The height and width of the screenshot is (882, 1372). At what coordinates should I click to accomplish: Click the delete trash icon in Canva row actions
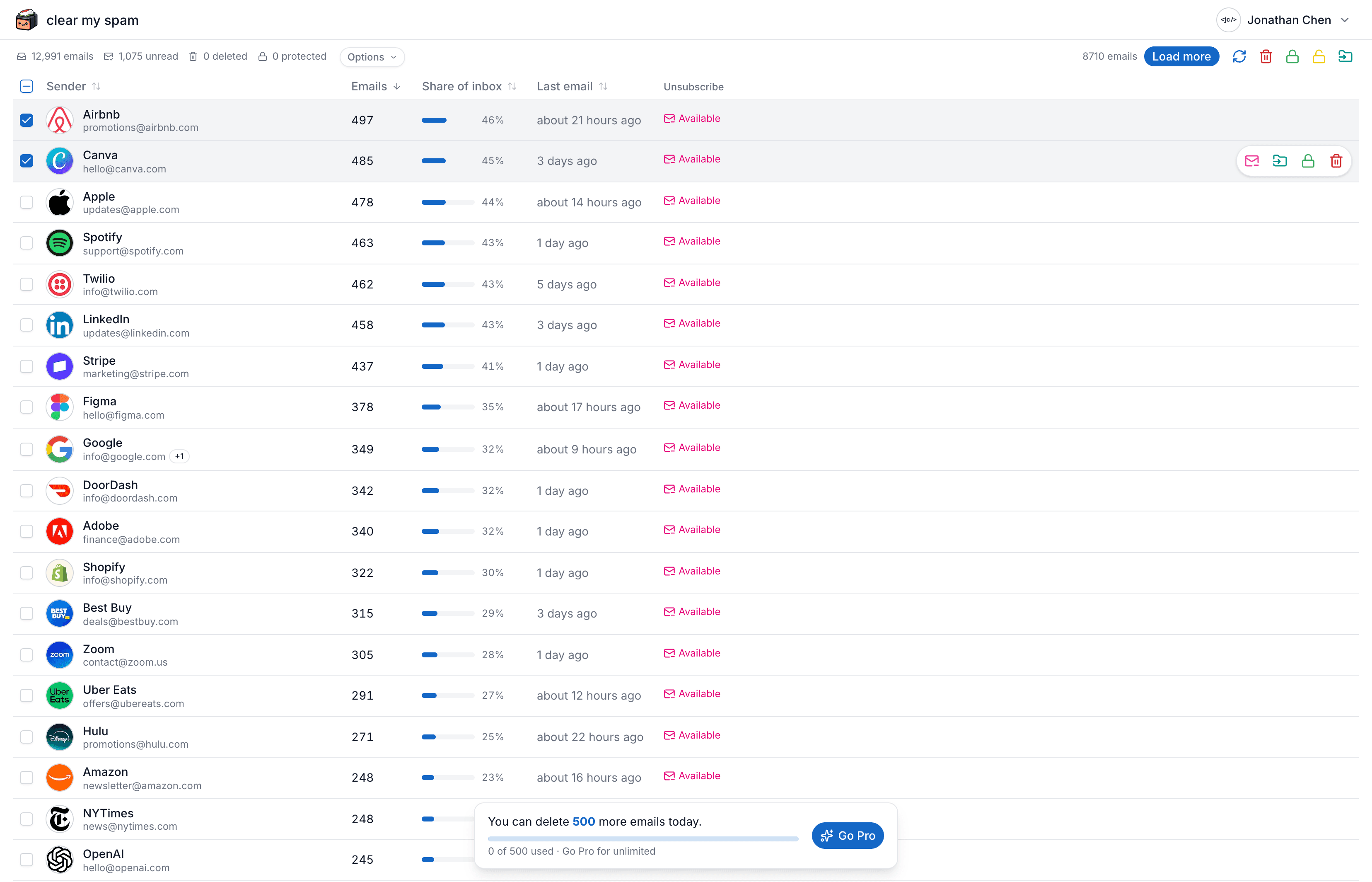(1336, 161)
